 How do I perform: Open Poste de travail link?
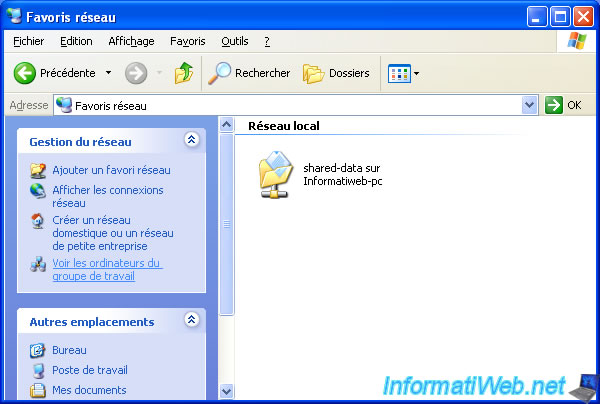[90, 370]
